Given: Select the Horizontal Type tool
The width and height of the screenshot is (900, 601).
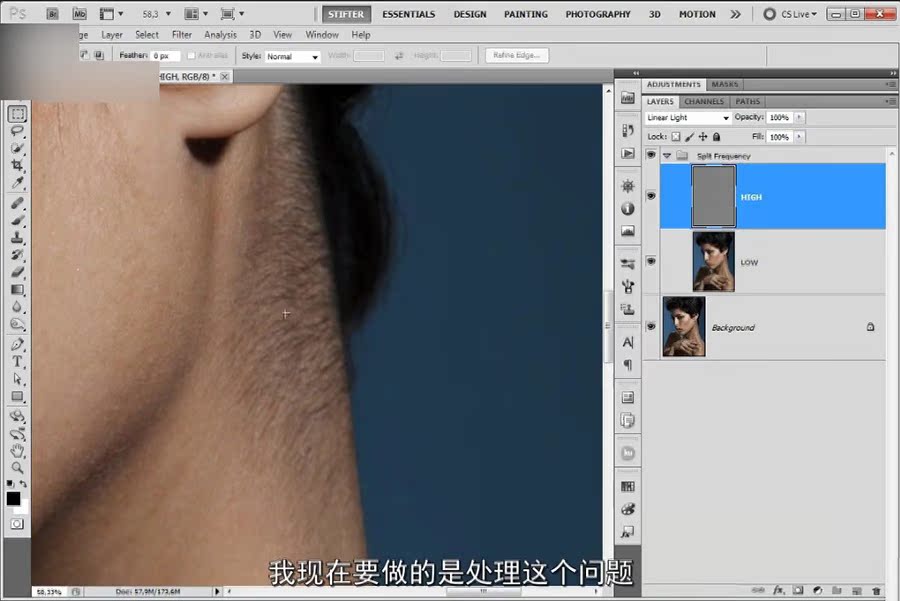Looking at the screenshot, I should point(17,362).
